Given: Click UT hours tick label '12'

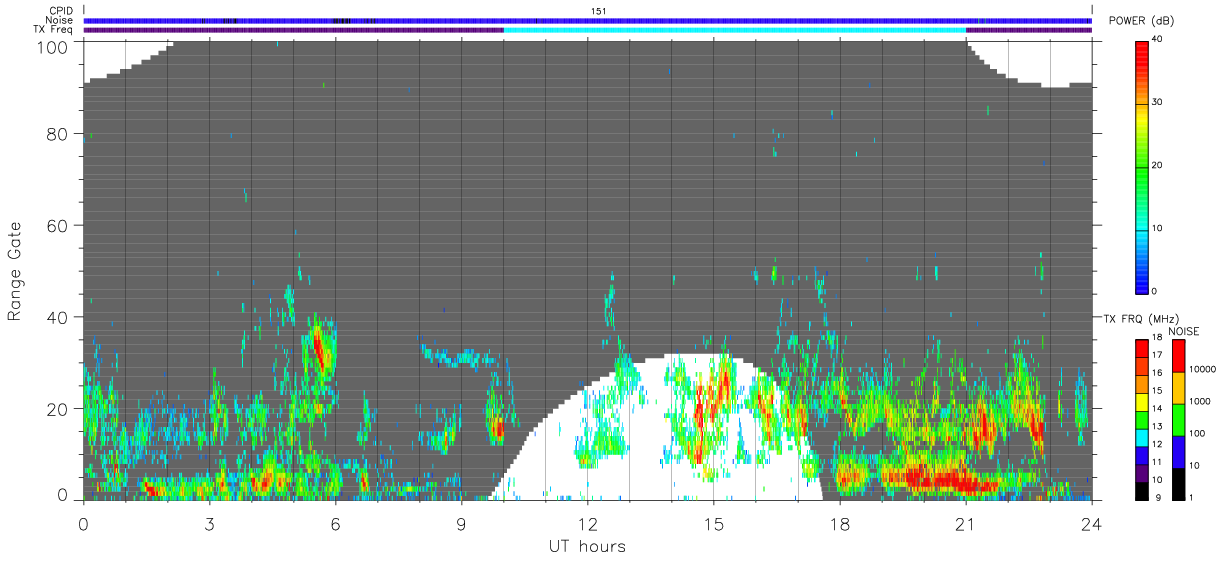Looking at the screenshot, I should coord(587,524).
